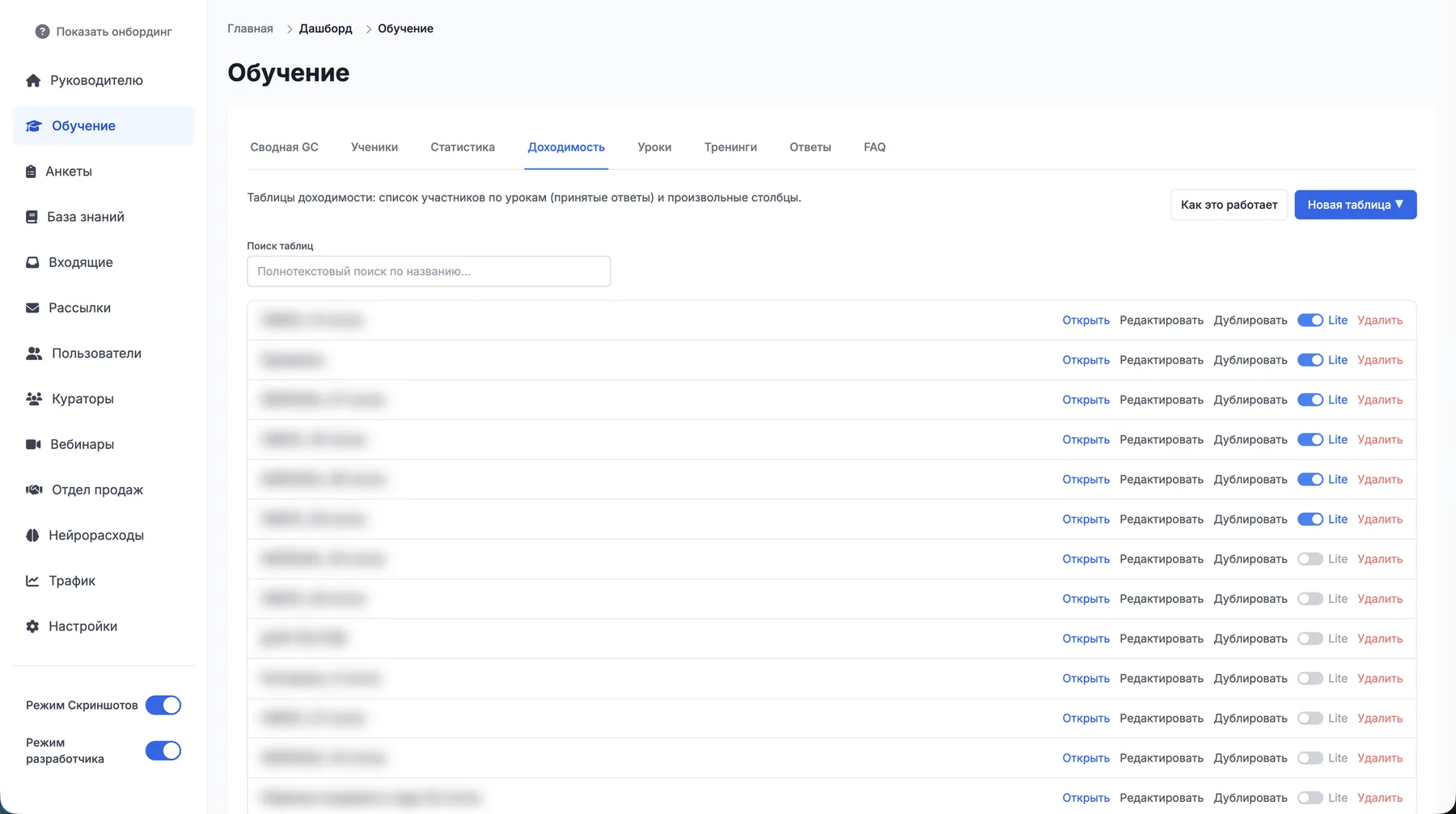Open the Настройки gear icon
Viewport: 1456px width, 814px height.
pyautogui.click(x=32, y=626)
